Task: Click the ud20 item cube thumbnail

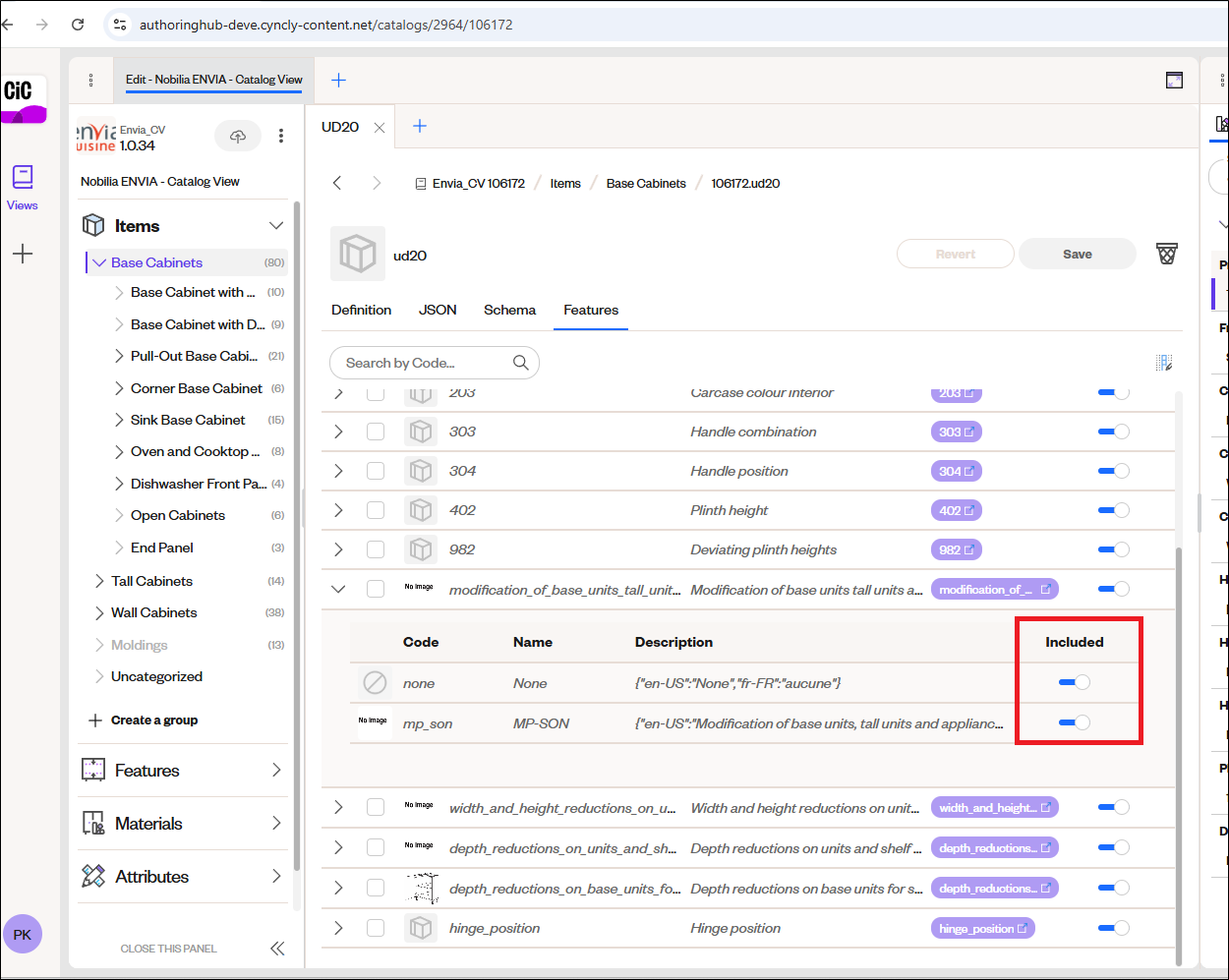Action: point(358,254)
